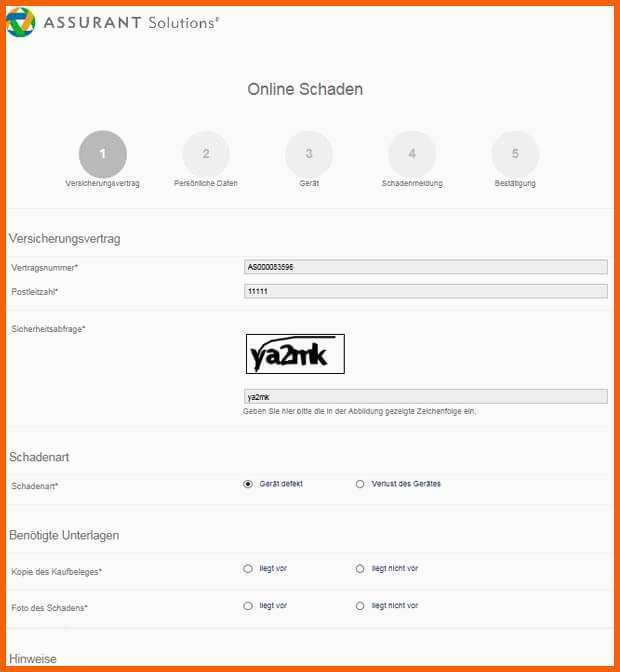Image resolution: width=620 pixels, height=672 pixels.
Task: Select step 1 Versicherungsvertrag circle
Action: coord(103,154)
